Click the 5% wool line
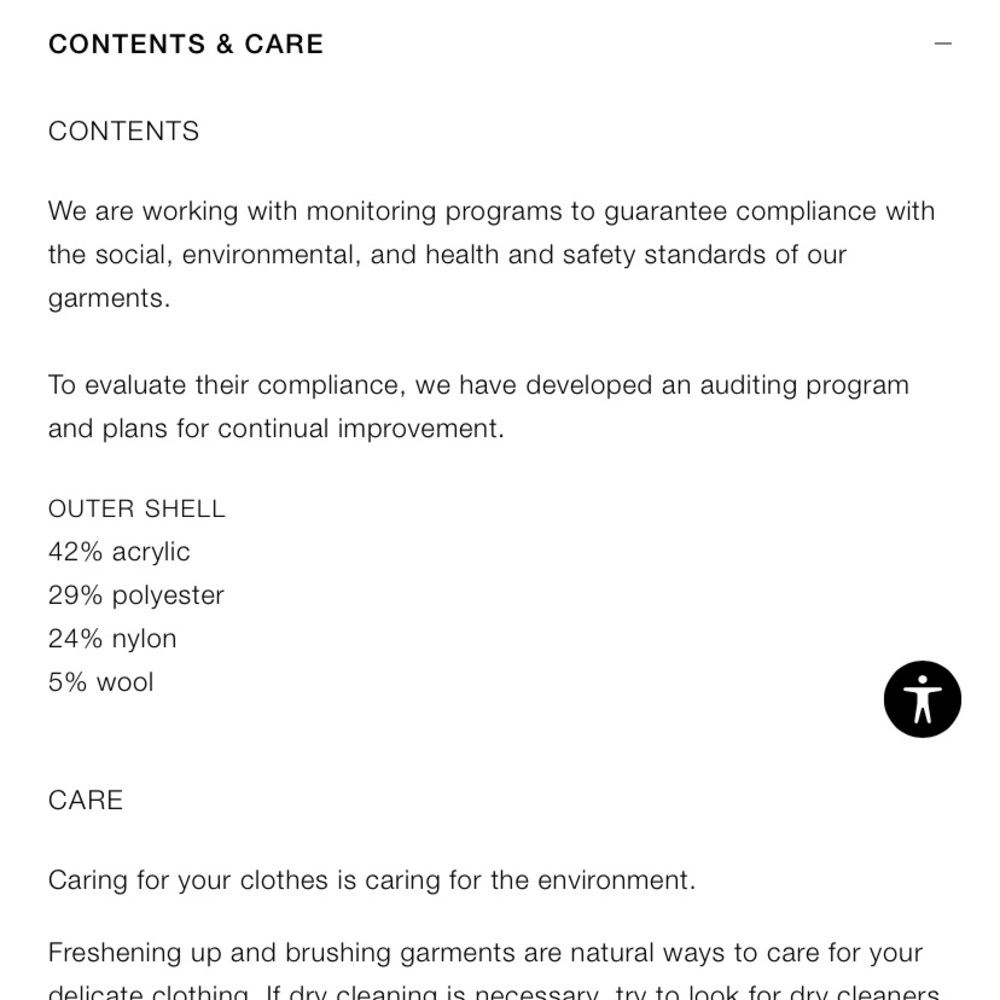Image resolution: width=1000 pixels, height=1000 pixels. pyautogui.click(x=101, y=682)
